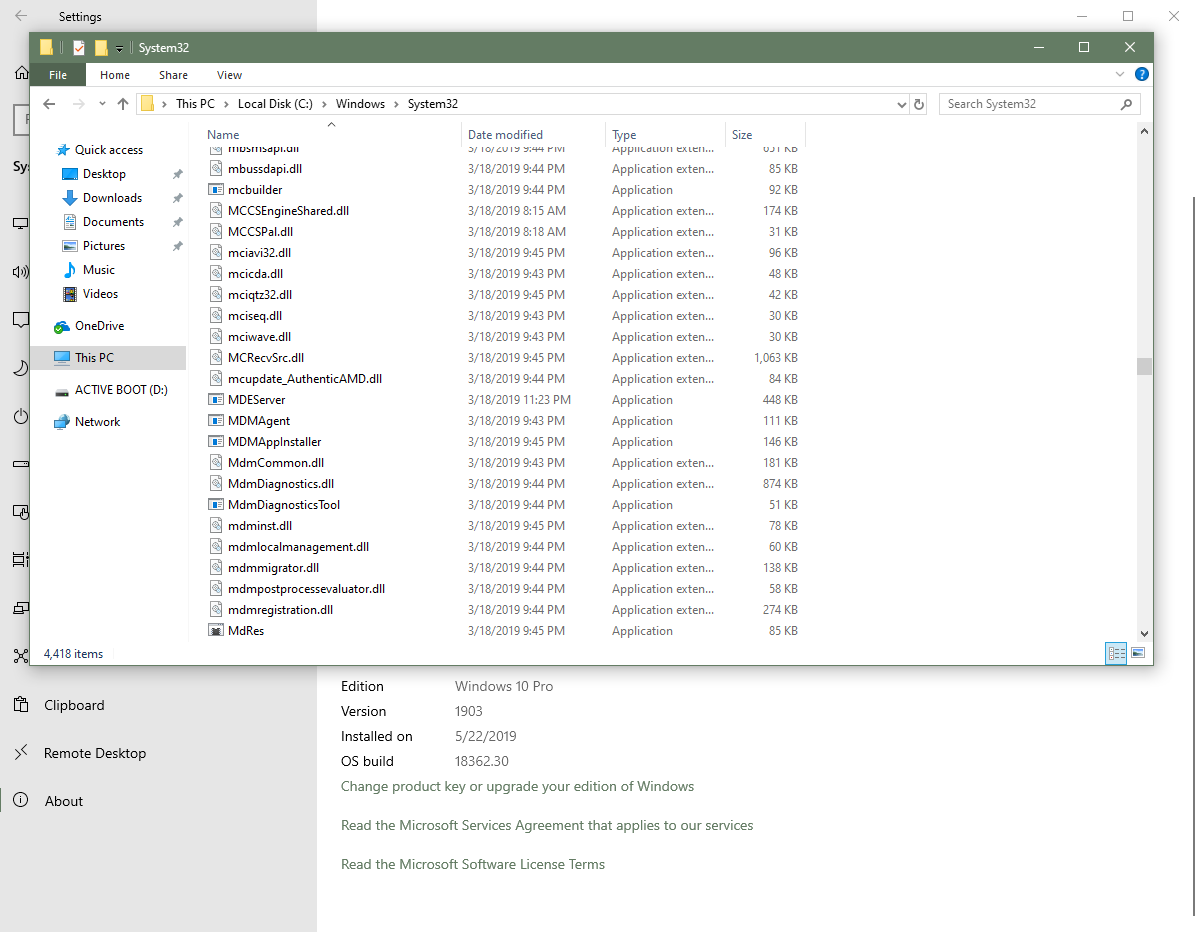This screenshot has width=1195, height=932.
Task: Open Downloads folder icon in sidebar
Action: click(x=69, y=198)
